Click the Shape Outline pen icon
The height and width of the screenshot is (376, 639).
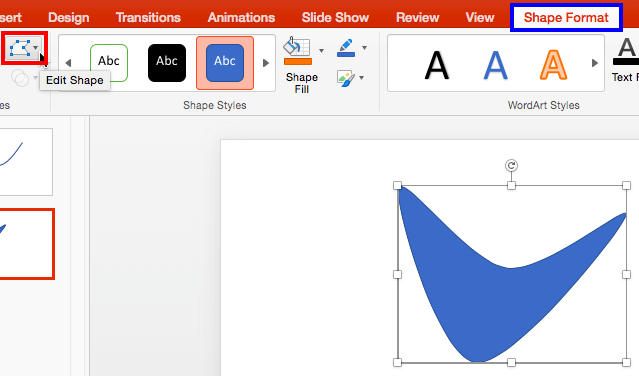point(346,48)
